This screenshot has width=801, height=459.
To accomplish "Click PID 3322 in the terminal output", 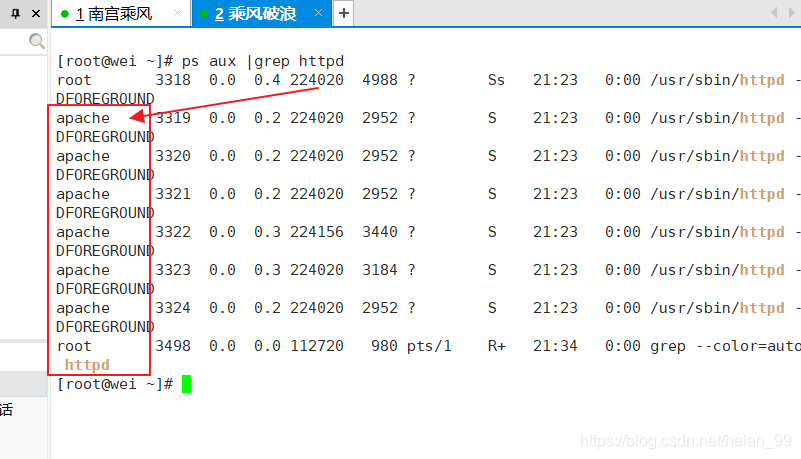I will pyautogui.click(x=173, y=232).
